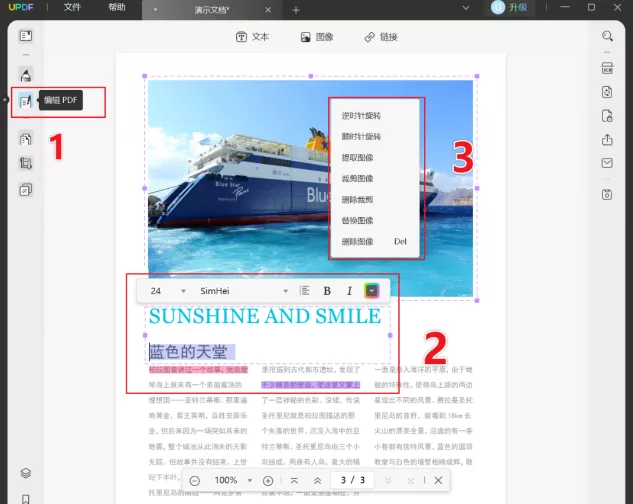Screen dimensions: 633x504
Task: Open the Reader mode icon in left sidebar
Action: [26, 36]
